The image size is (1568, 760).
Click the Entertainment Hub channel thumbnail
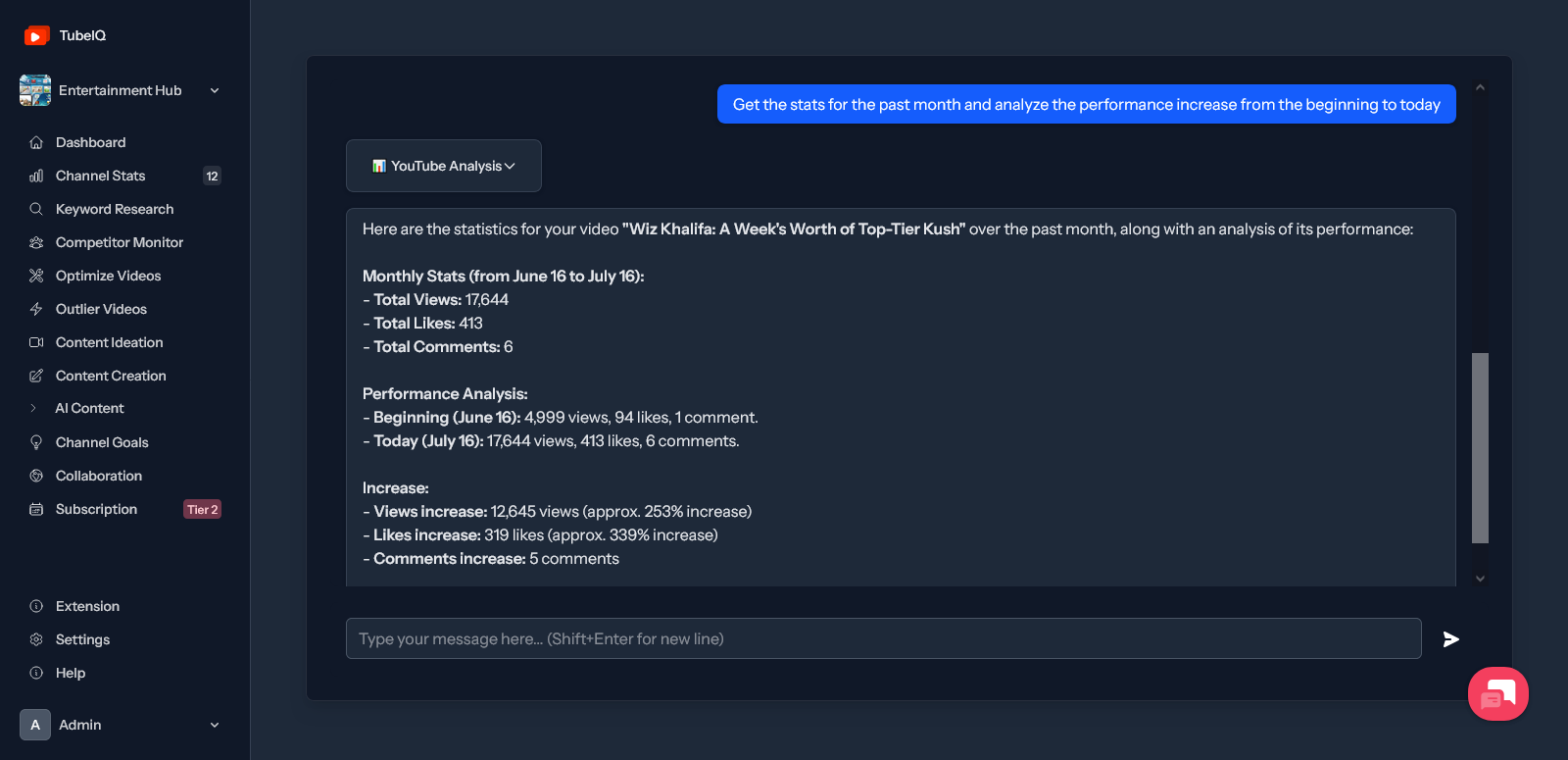click(x=35, y=90)
